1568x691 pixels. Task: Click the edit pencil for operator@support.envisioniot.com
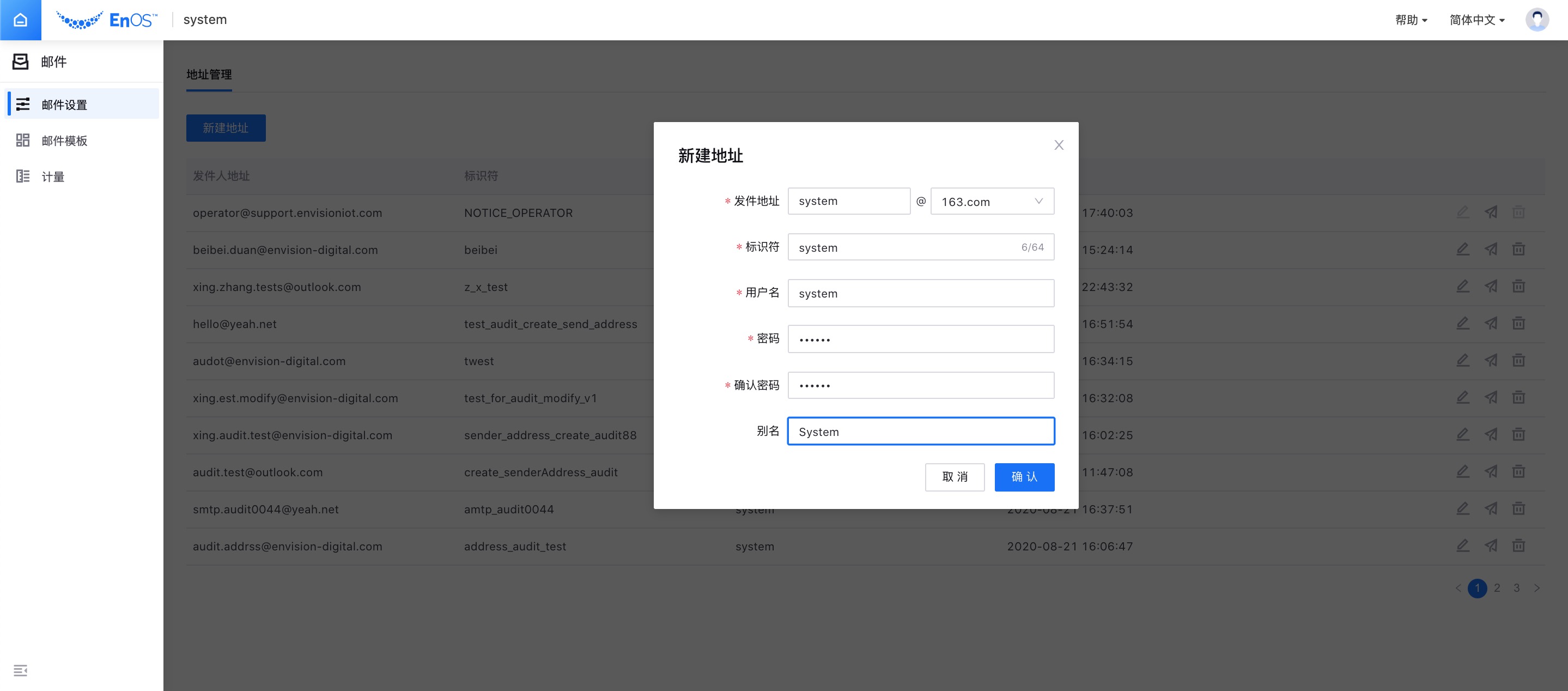(1463, 213)
